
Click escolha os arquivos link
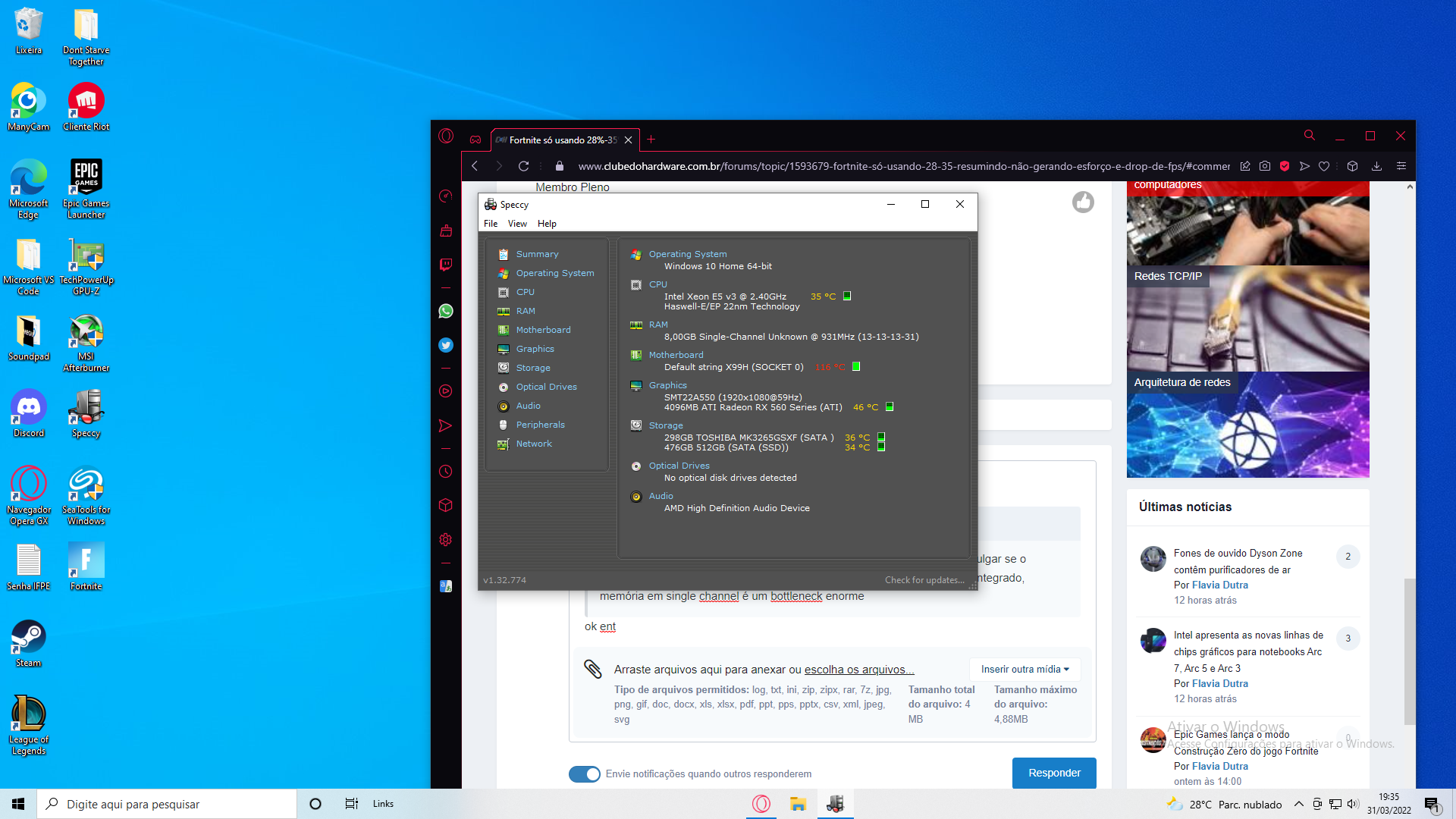pyautogui.click(x=859, y=670)
